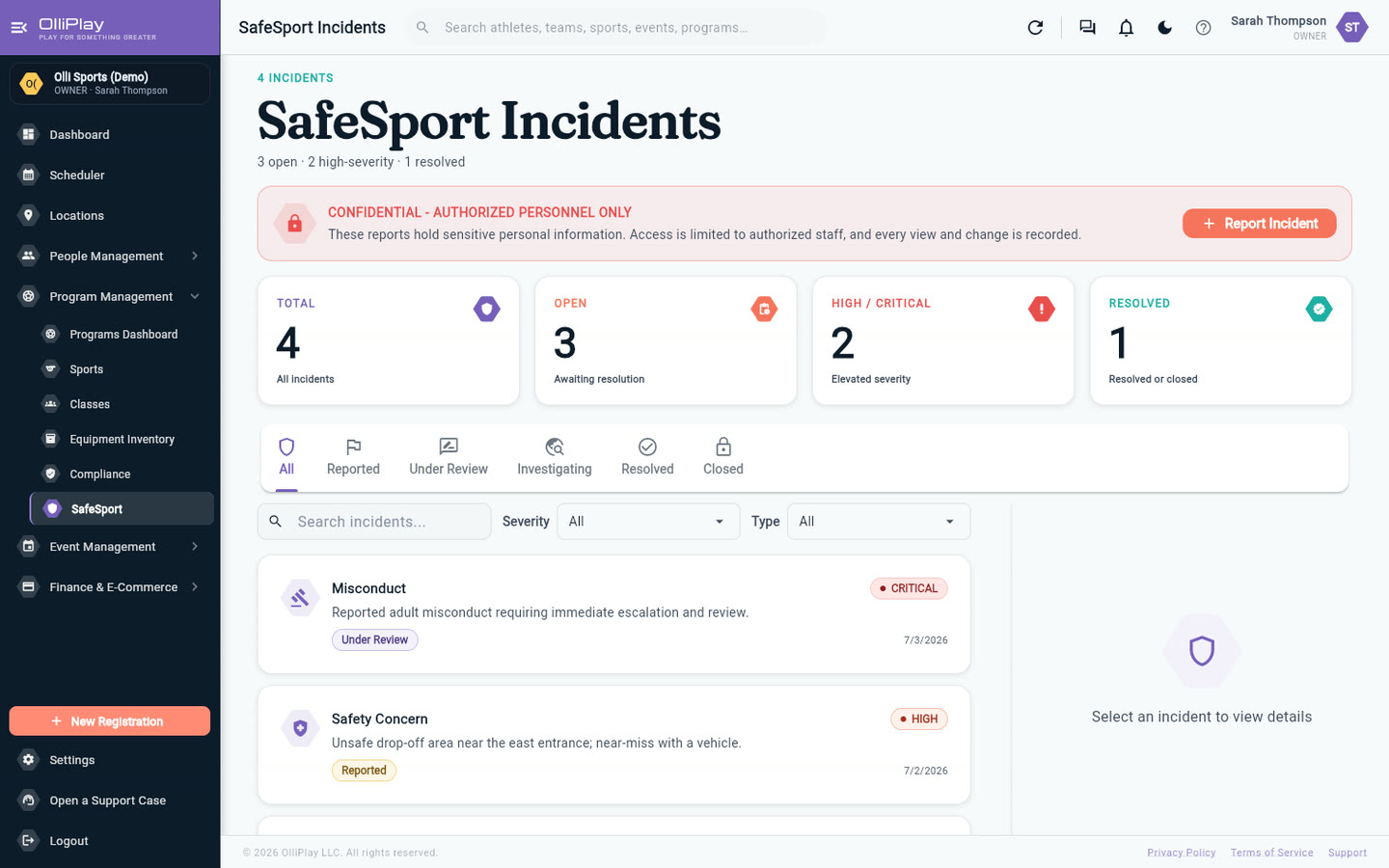The image size is (1389, 868).
Task: Toggle dark mode moon icon
Action: click(x=1164, y=27)
